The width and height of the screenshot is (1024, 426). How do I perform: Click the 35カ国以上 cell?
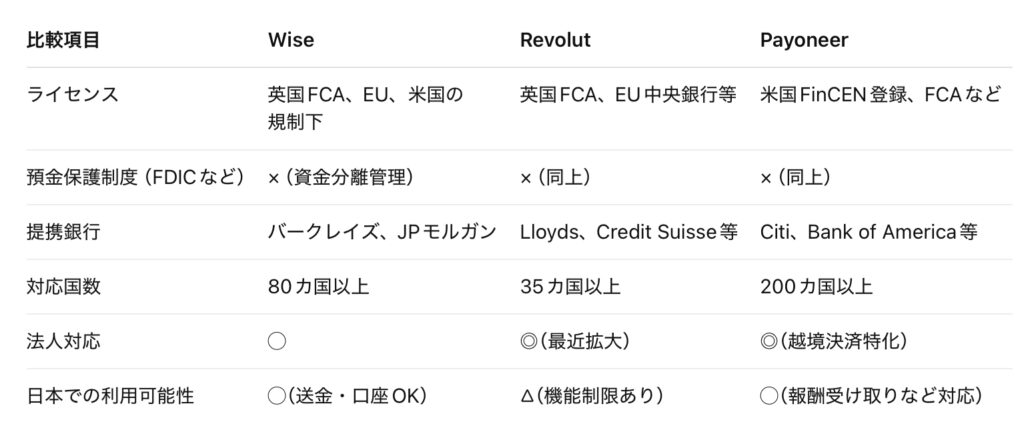570,287
